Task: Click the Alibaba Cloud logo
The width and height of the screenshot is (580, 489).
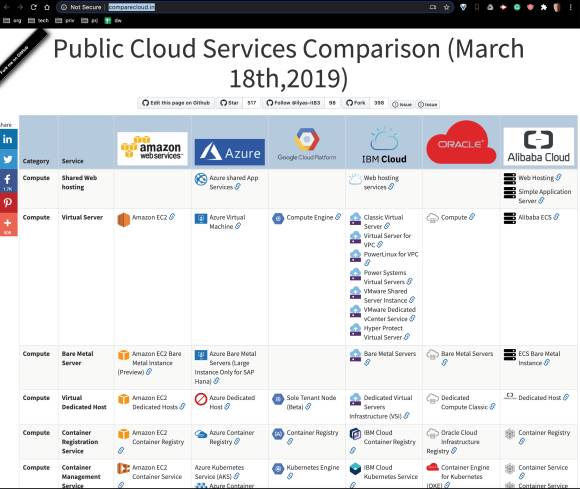Action: click(538, 146)
